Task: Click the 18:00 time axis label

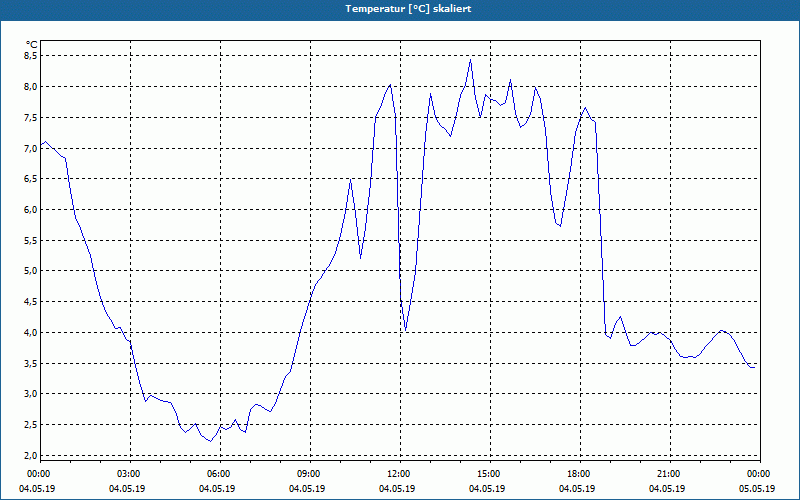Action: (x=581, y=474)
